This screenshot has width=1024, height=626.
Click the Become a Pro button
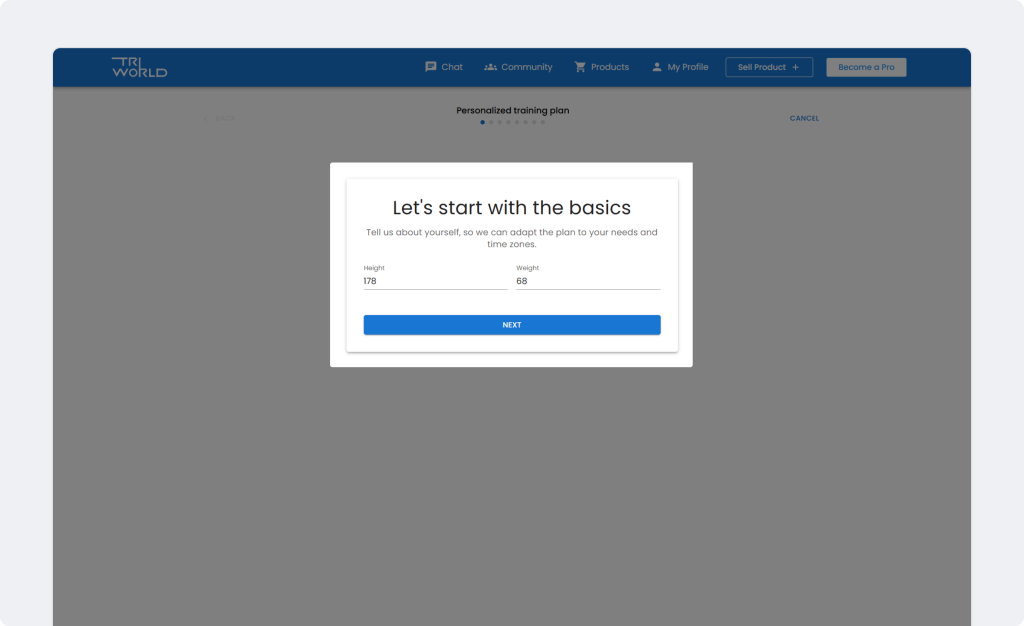[866, 67]
